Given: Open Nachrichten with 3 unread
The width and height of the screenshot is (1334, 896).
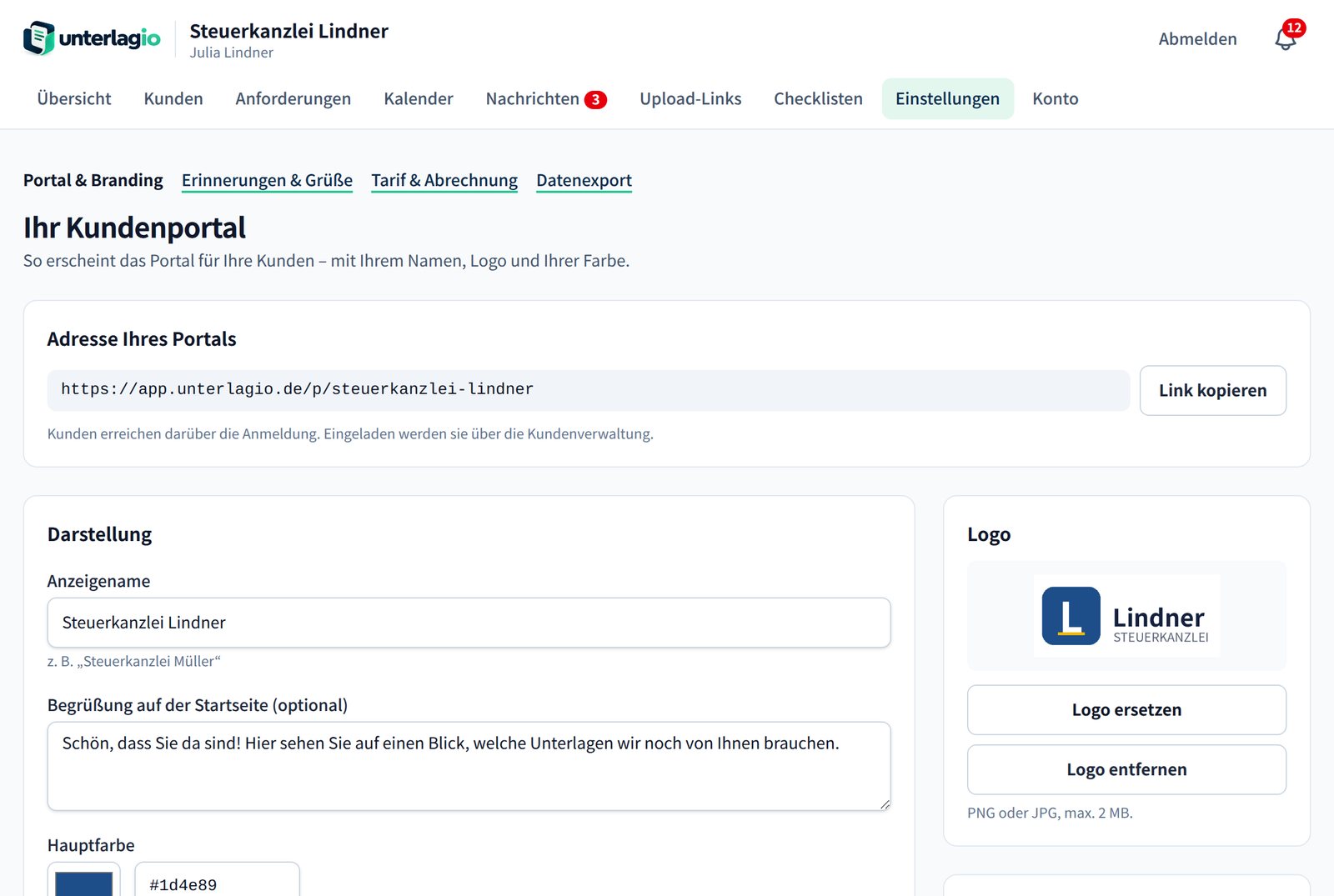Looking at the screenshot, I should coord(546,98).
